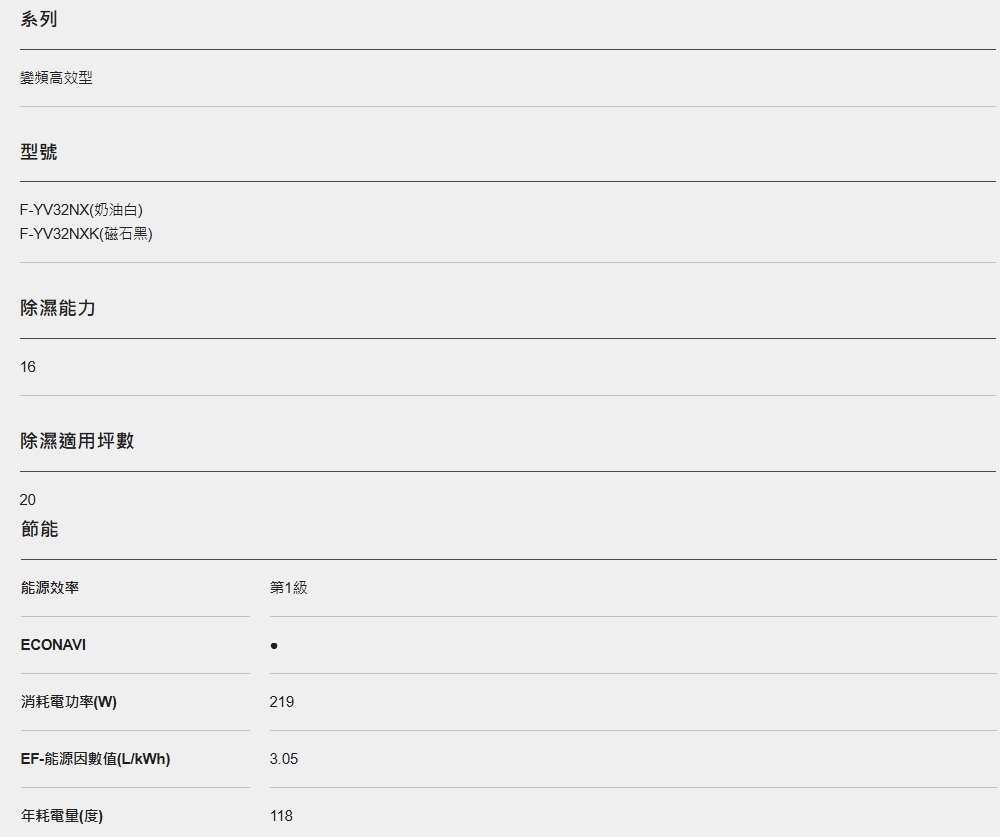
Task: Click the ECONAVI bullet dot indicator
Action: coord(274,646)
